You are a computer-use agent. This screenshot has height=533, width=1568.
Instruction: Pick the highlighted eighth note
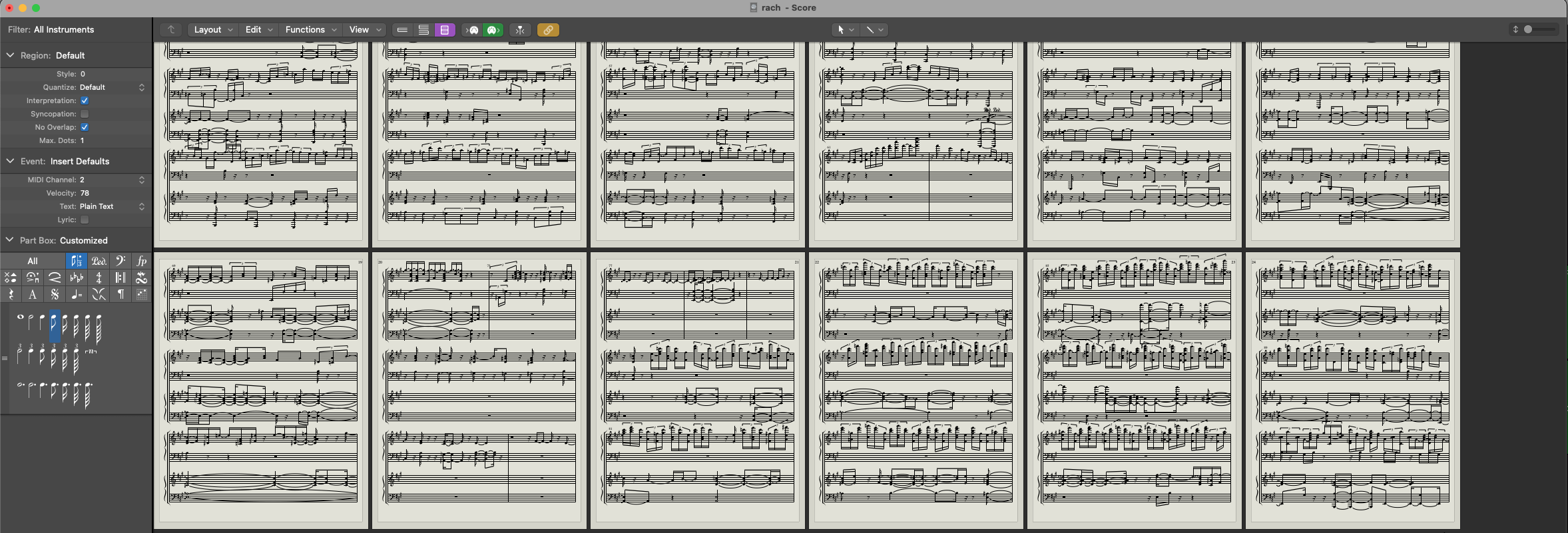[55, 326]
